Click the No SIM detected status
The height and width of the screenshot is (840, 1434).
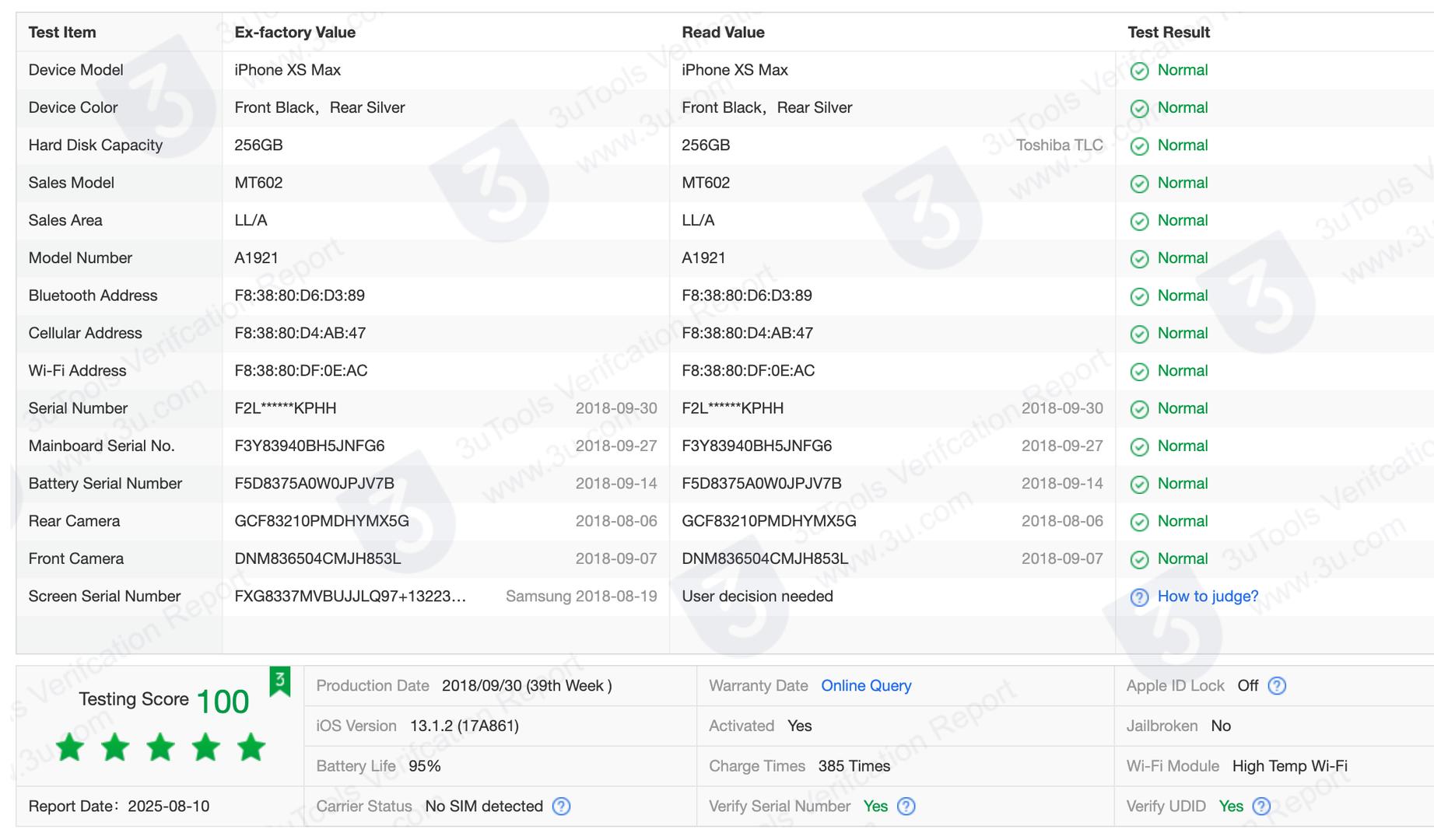(484, 807)
